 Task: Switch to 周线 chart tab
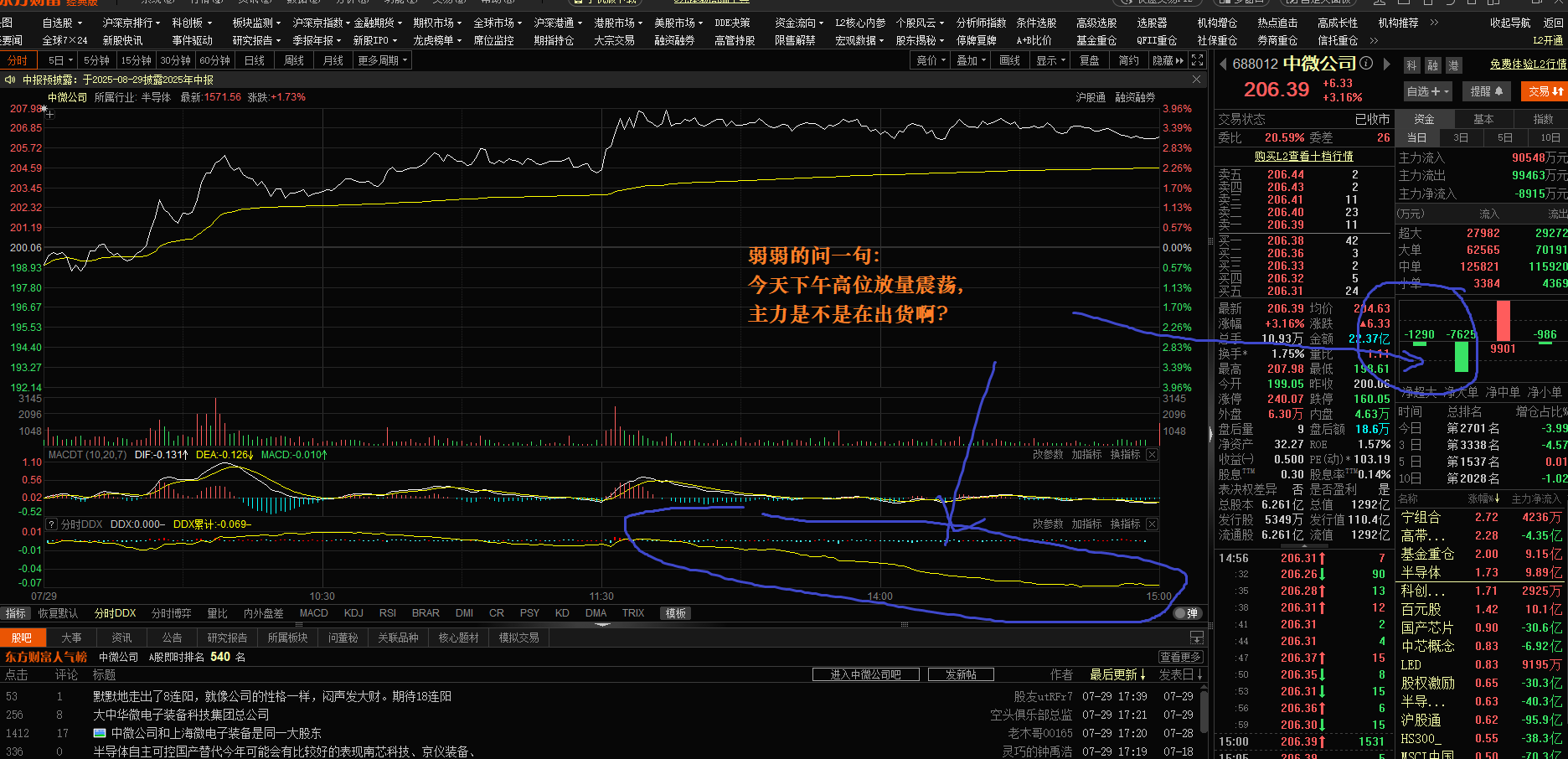(x=293, y=60)
